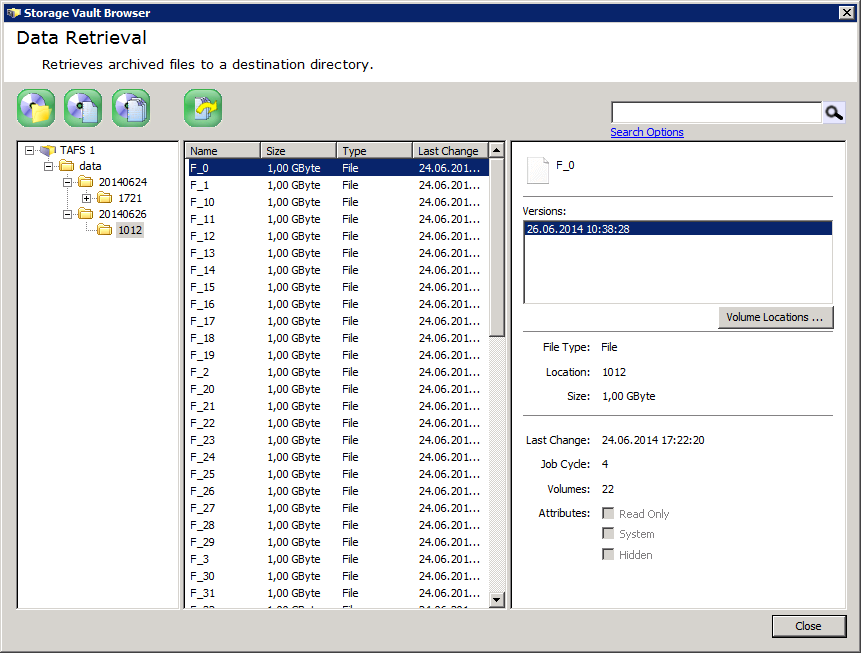The image size is (861, 653).
Task: Select the F_24 file row
Action: 337,457
